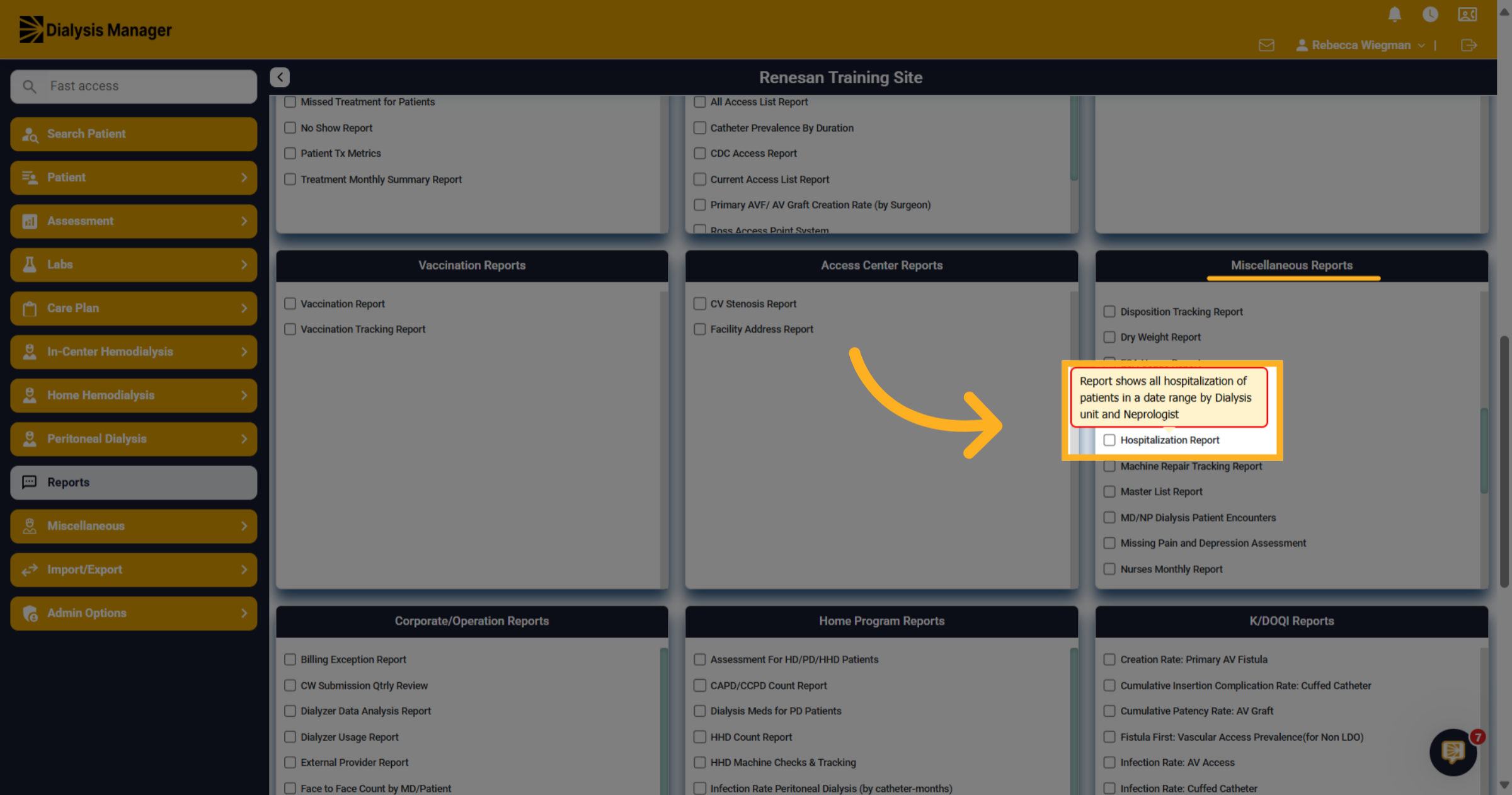Open the Reports sidebar menu item
Viewport: 1512px width, 795px height.
(x=134, y=483)
